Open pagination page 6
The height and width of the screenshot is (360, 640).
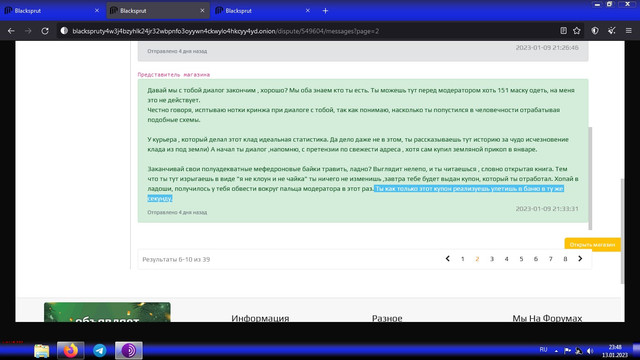pos(536,259)
